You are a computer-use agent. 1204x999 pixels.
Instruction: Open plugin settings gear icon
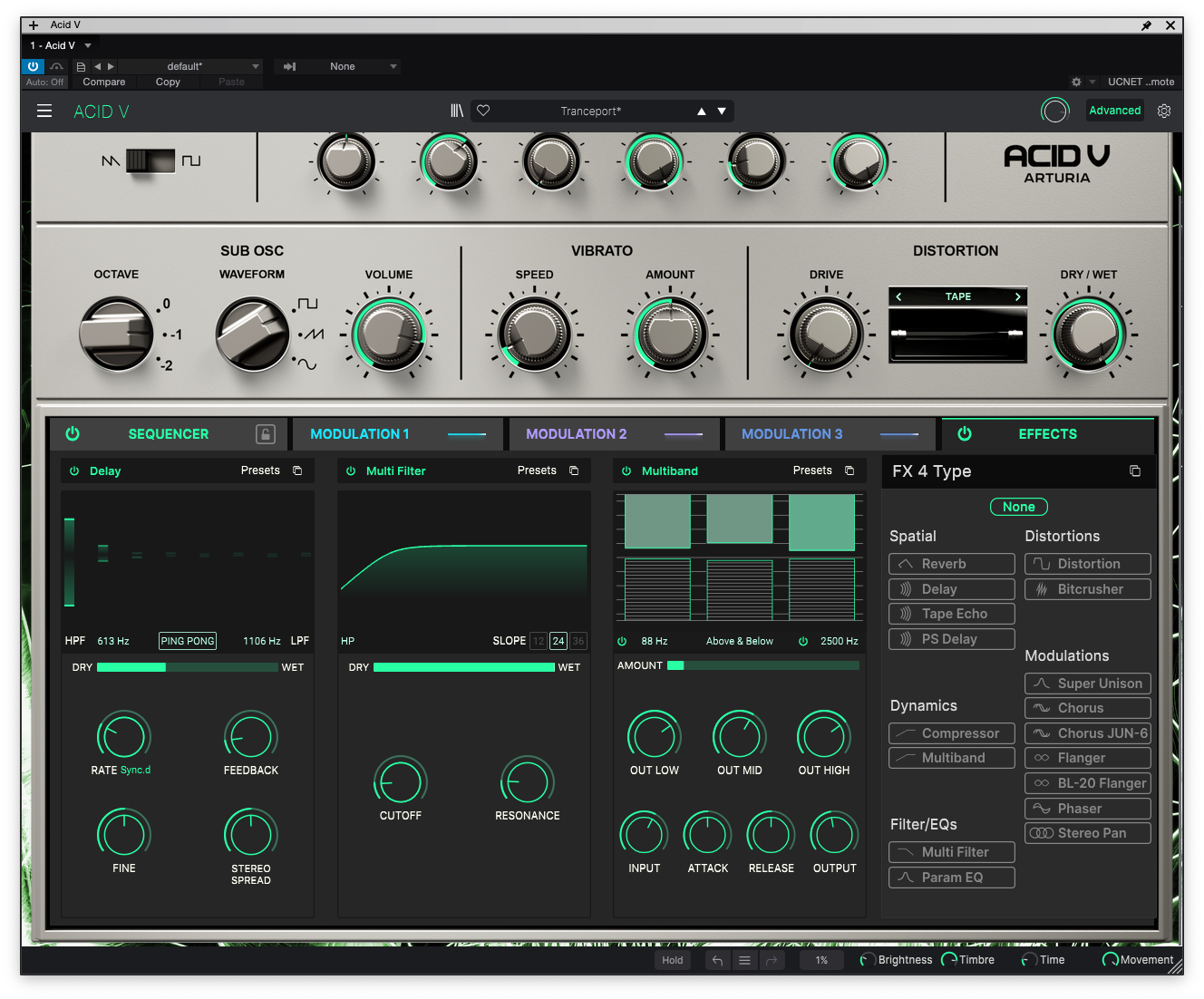pyautogui.click(x=1164, y=111)
